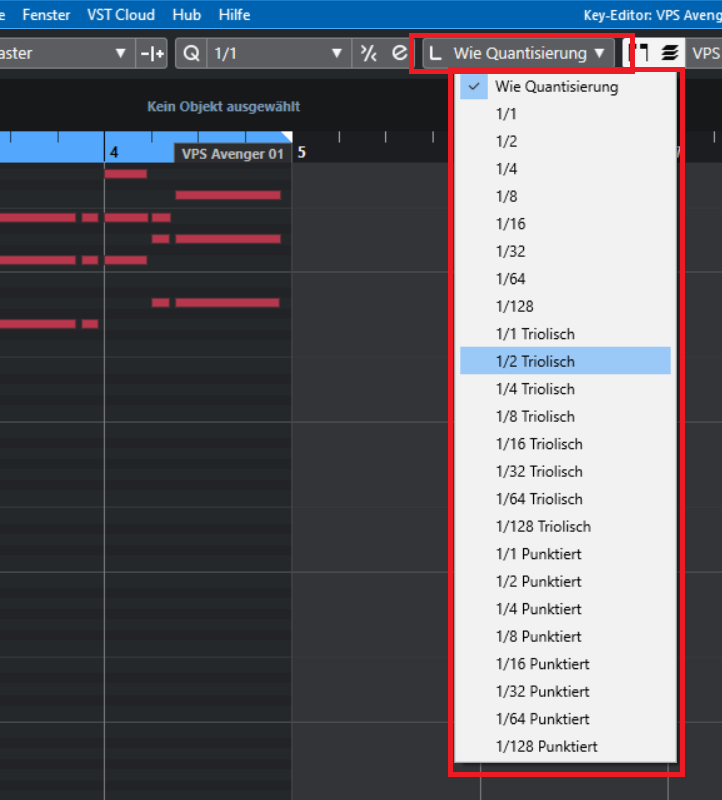Screen dimensions: 722x800
Task: Toggle the soft quantize e icon
Action: 399,53
